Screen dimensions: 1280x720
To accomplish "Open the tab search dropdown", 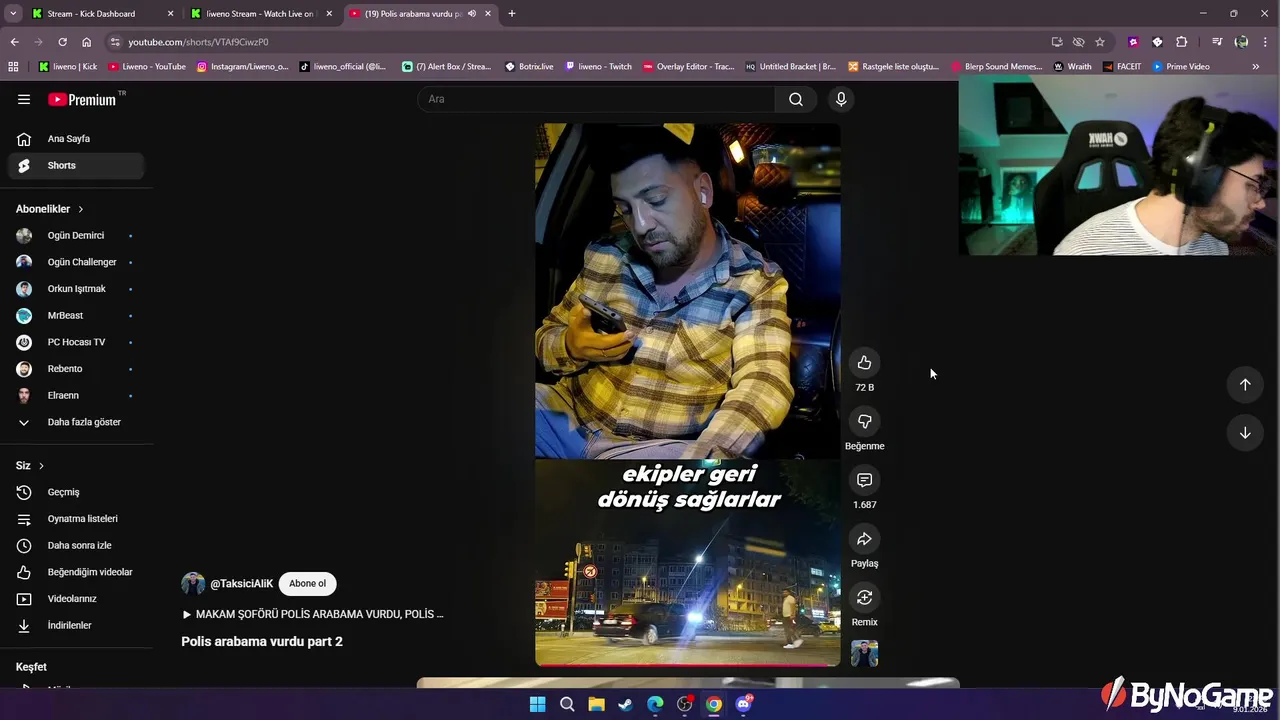I will [13, 14].
